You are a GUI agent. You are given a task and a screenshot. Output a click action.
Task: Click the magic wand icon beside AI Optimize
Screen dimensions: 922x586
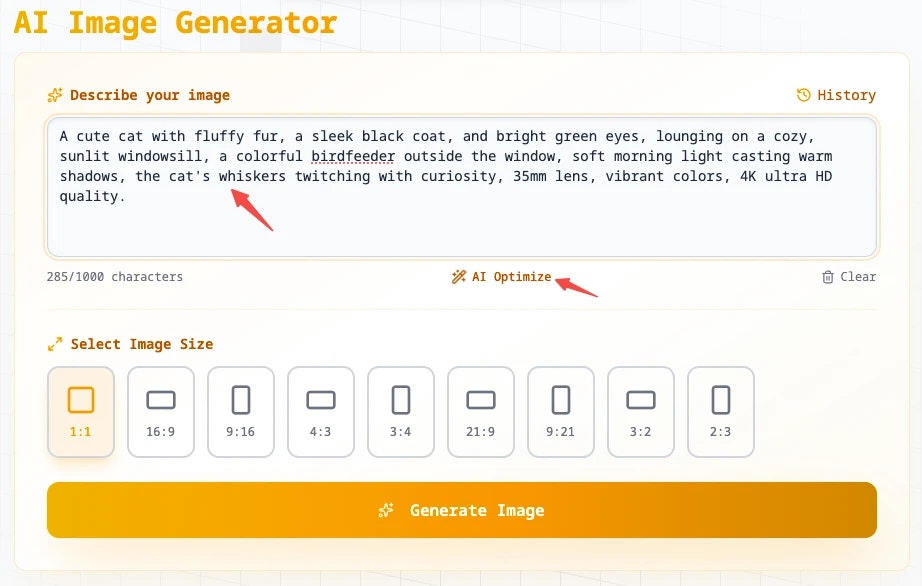click(458, 277)
